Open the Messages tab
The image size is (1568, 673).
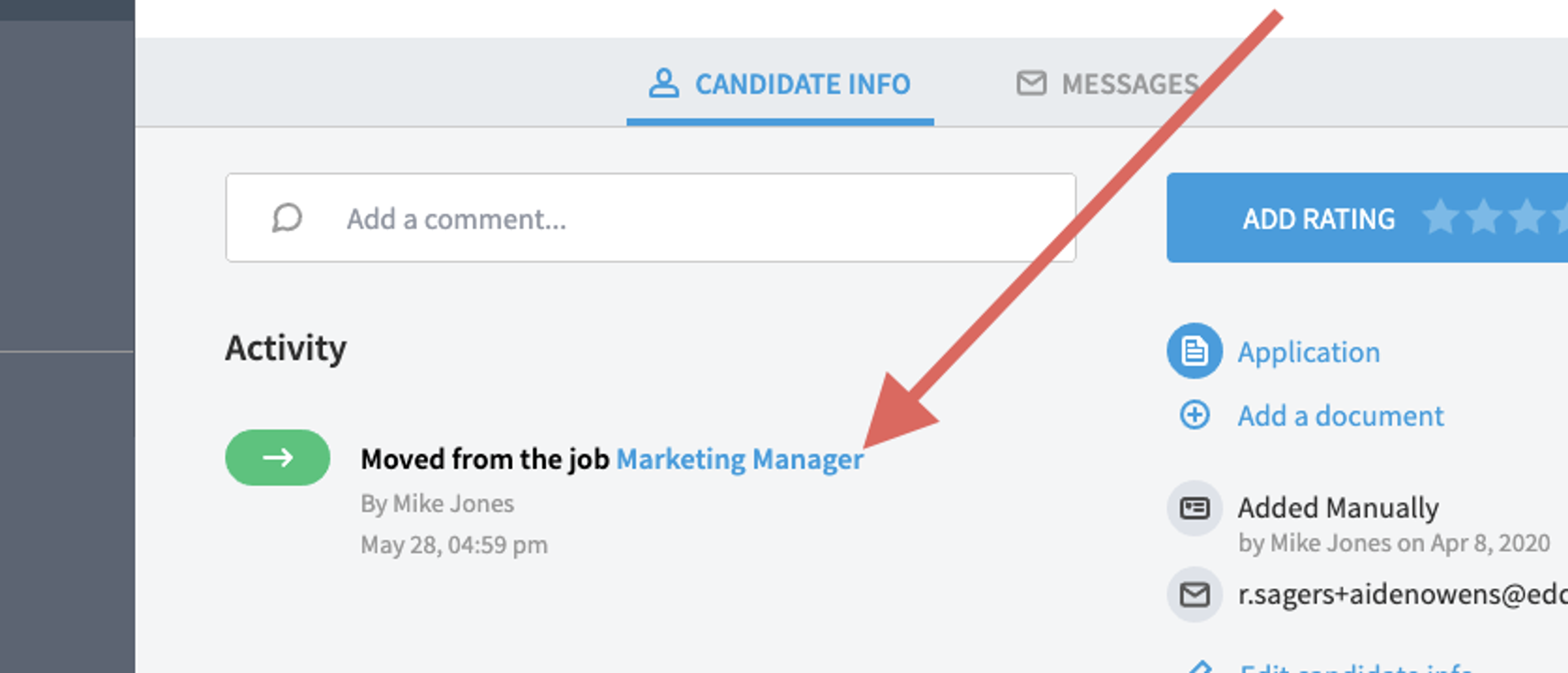click(x=1108, y=84)
